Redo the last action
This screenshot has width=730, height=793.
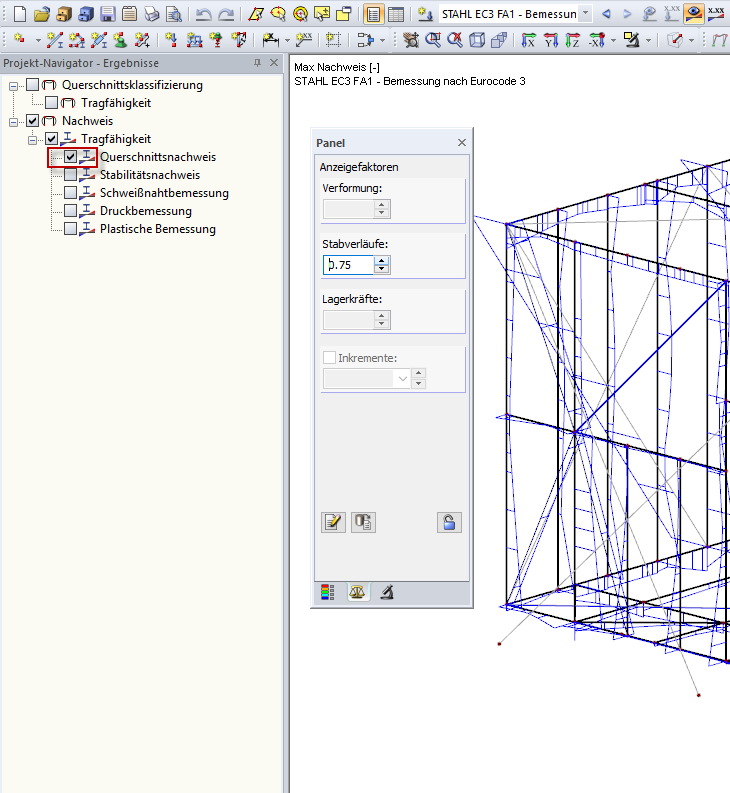[226, 14]
